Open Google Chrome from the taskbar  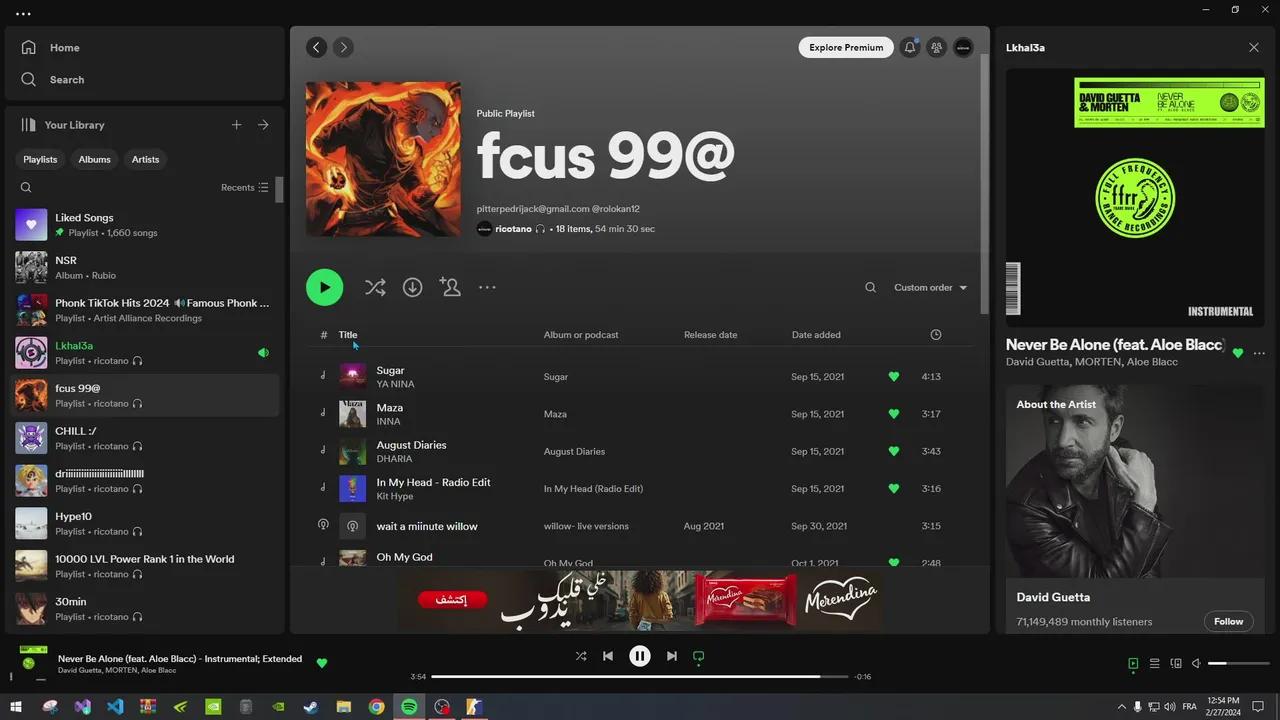[376, 707]
